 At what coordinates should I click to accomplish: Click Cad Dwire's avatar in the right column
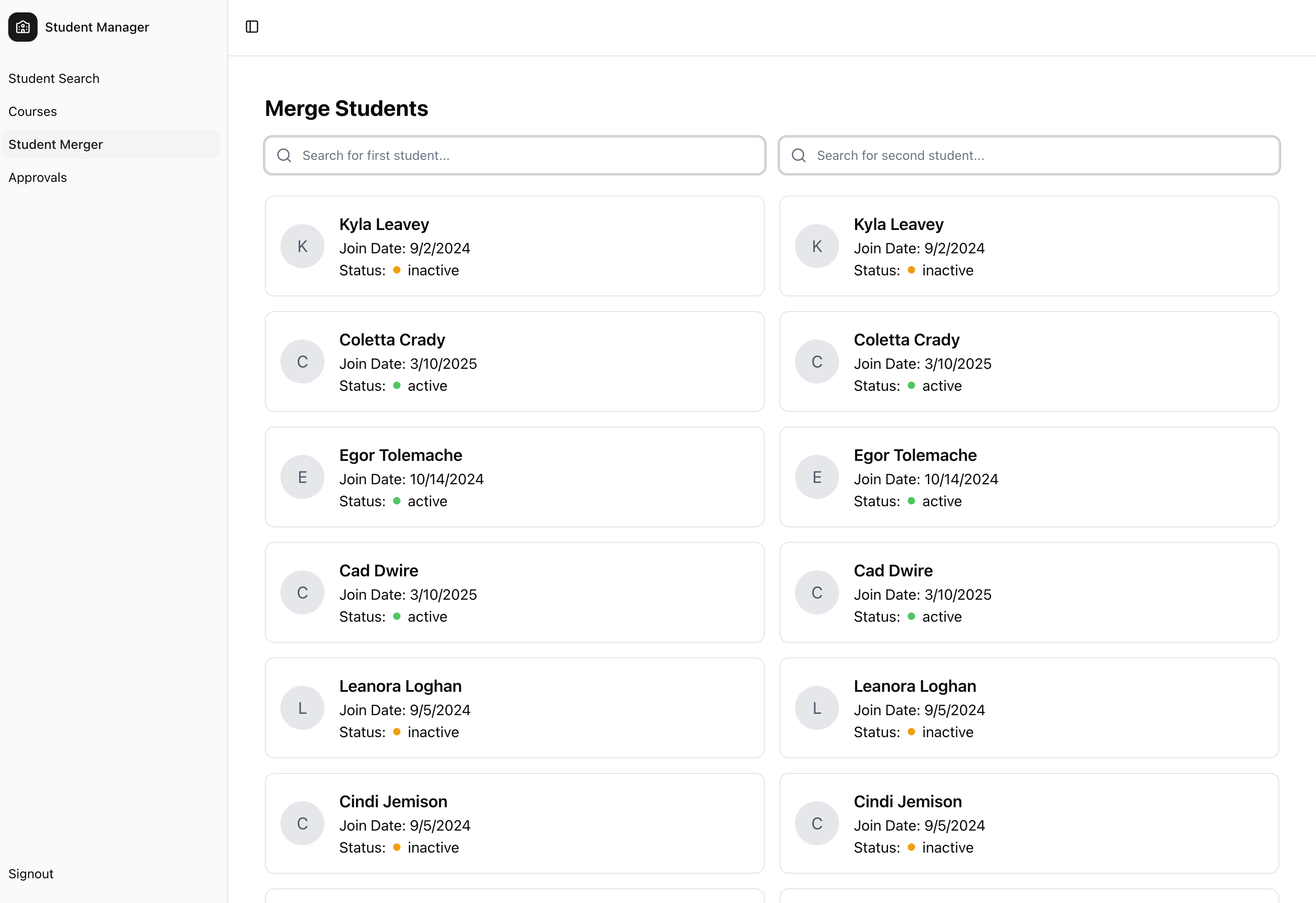pos(817,592)
